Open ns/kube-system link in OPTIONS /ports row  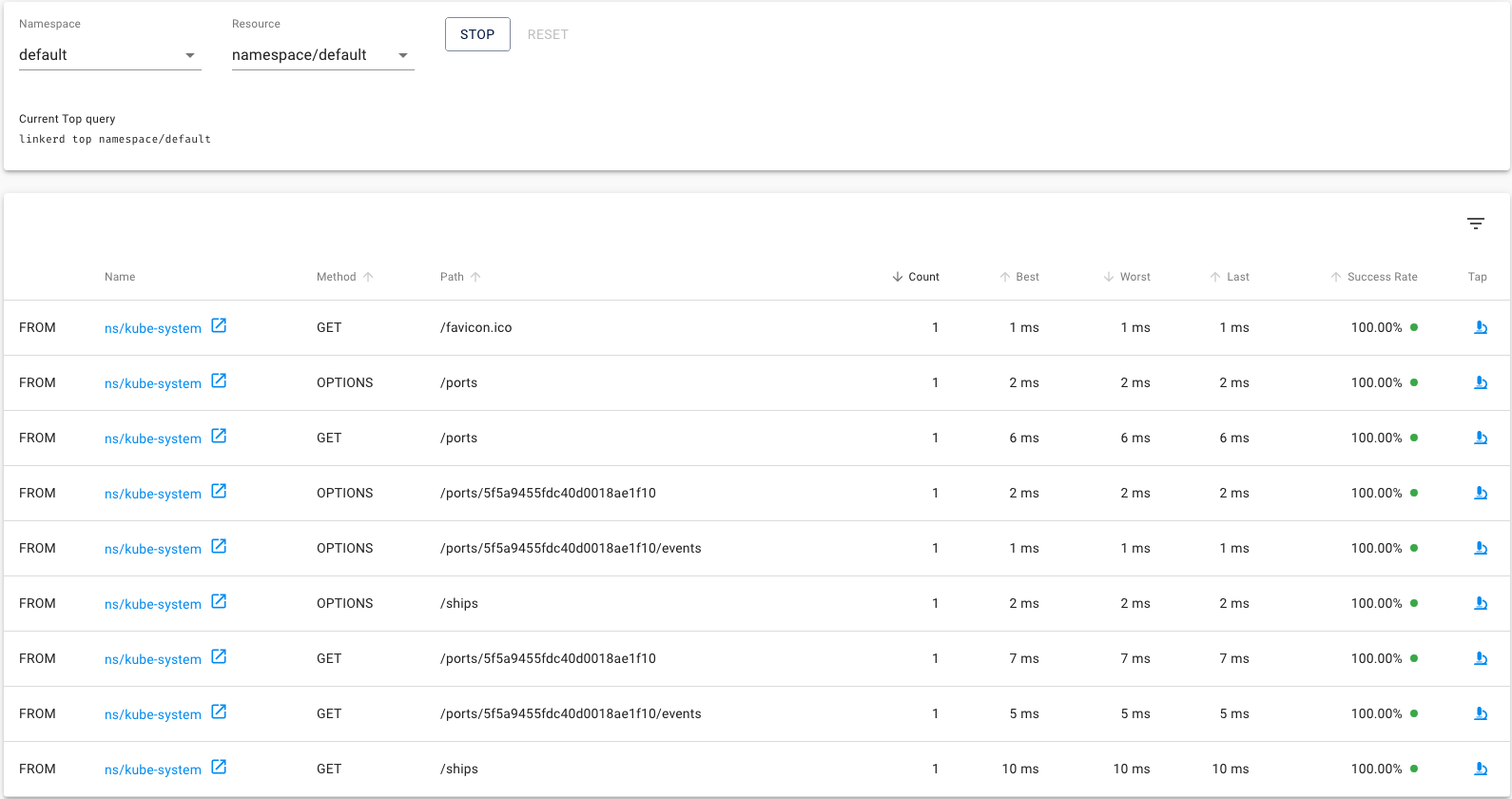(x=153, y=383)
